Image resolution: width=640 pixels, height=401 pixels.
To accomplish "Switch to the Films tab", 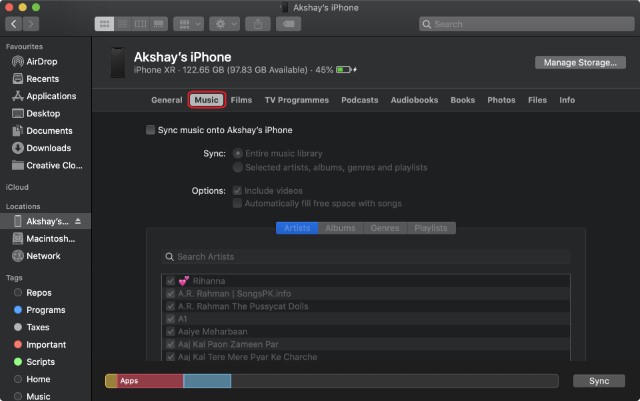I will click(241, 100).
